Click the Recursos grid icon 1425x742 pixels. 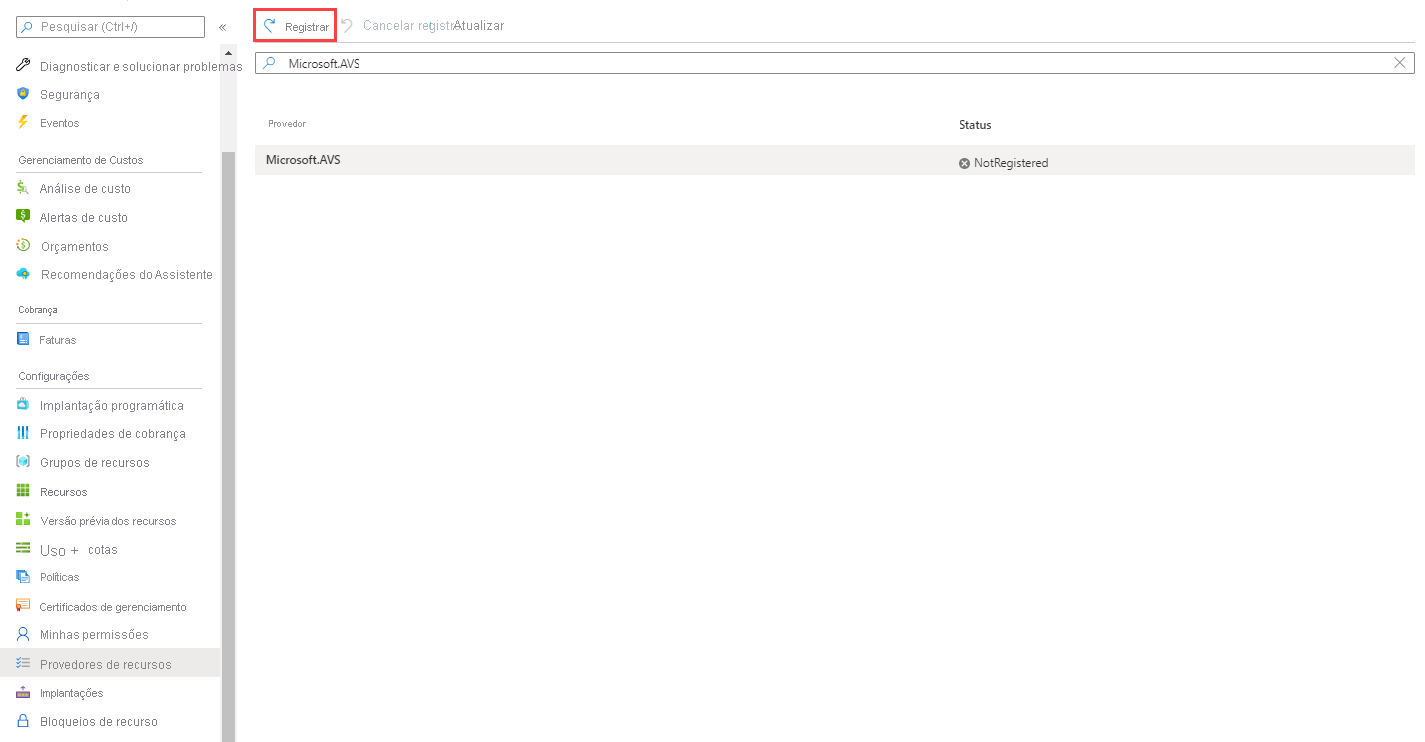tap(23, 491)
